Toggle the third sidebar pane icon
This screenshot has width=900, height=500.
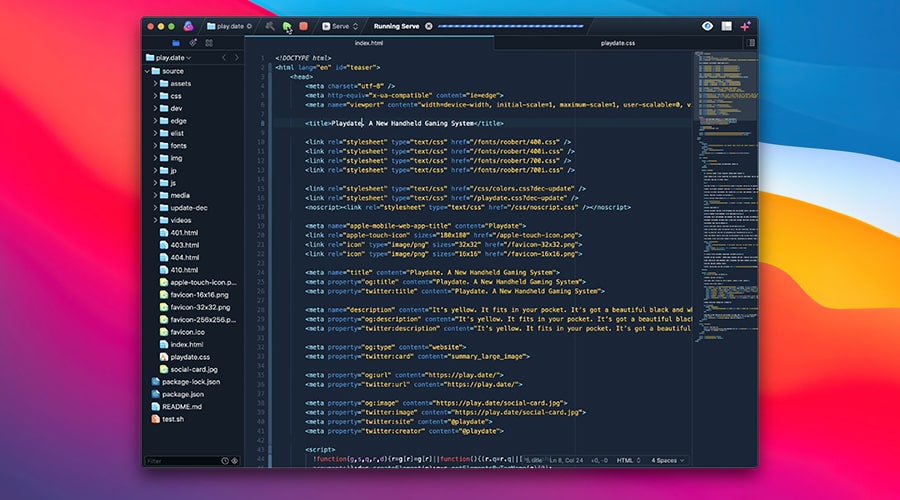coord(208,43)
